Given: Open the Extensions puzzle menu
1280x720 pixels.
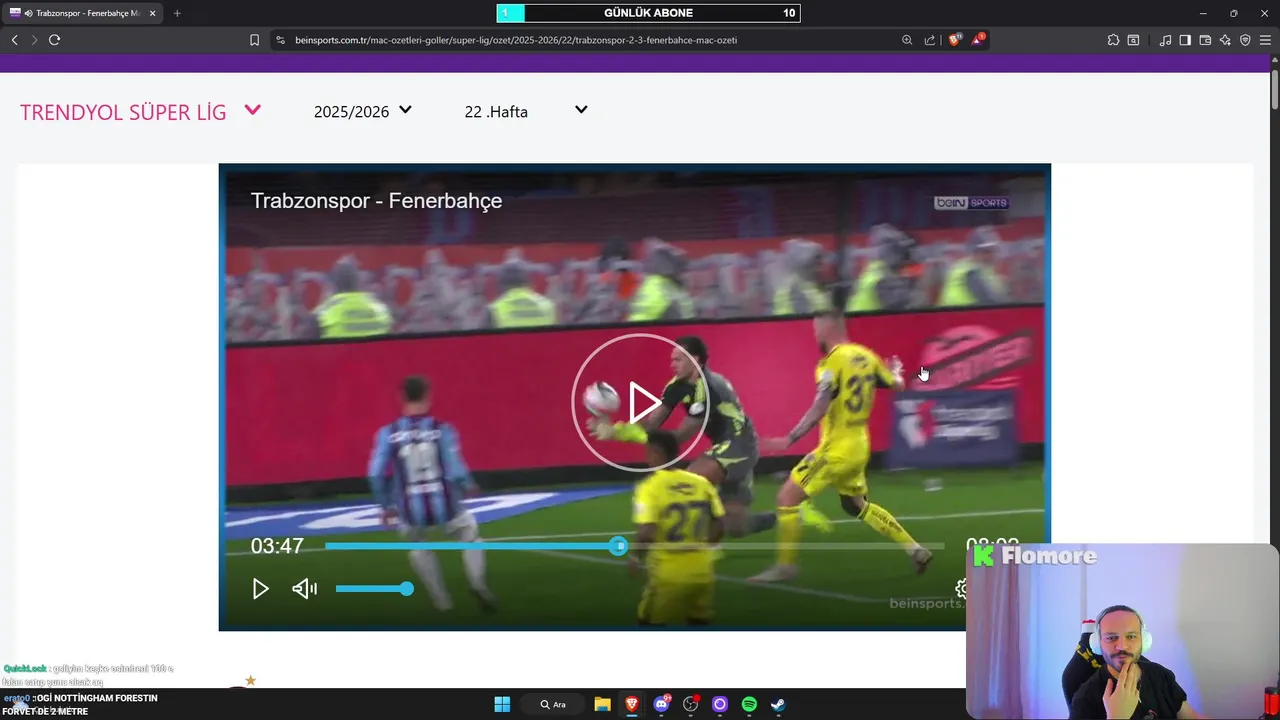Looking at the screenshot, I should (1113, 40).
